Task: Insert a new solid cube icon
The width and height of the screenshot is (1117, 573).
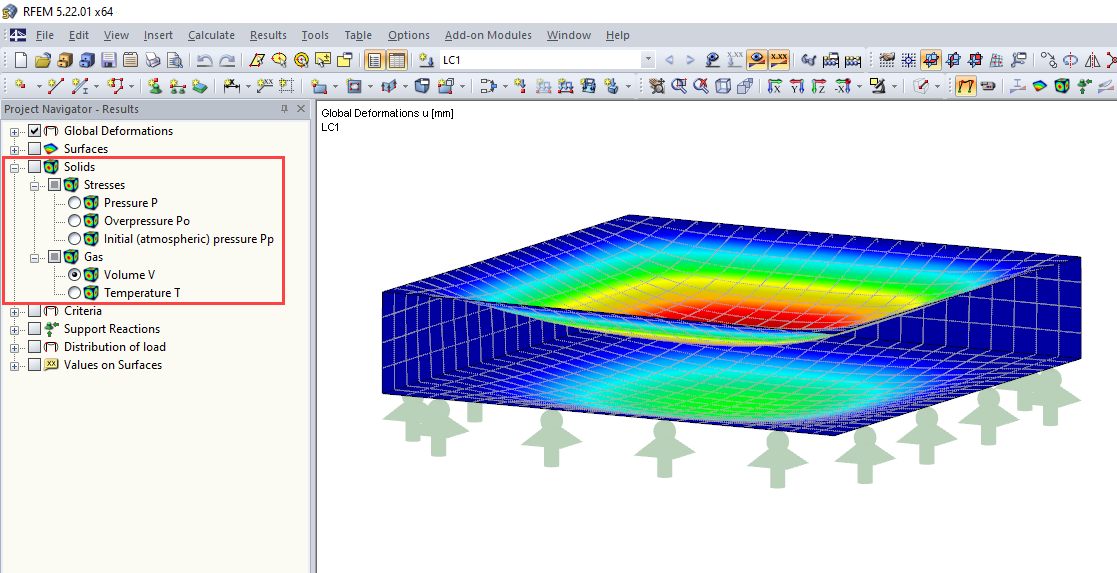Action: tap(422, 86)
